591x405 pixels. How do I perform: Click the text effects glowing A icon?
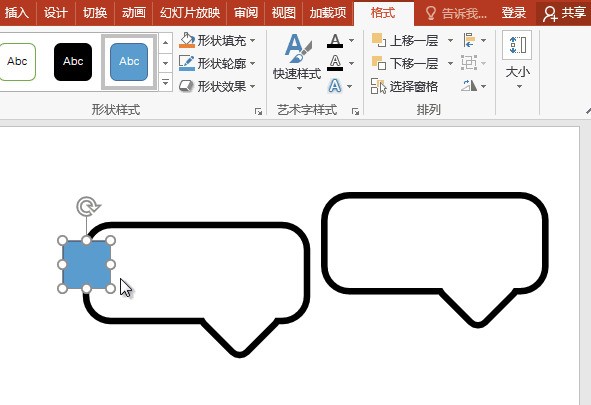(335, 86)
